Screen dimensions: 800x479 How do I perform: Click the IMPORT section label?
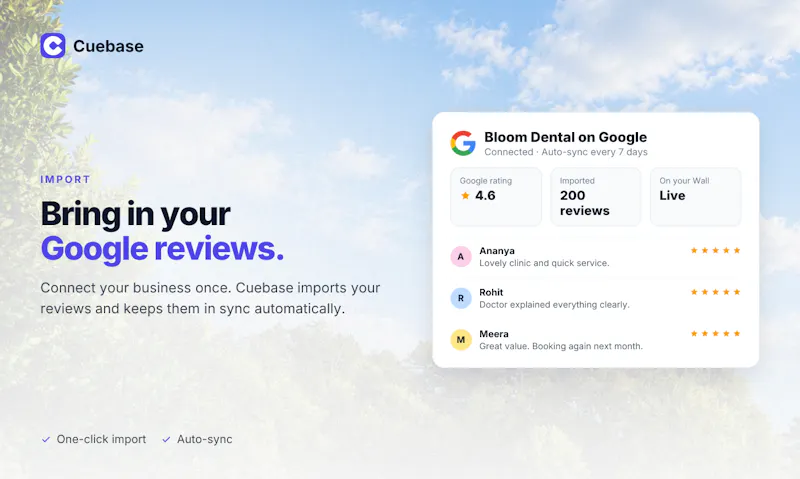[x=65, y=180]
